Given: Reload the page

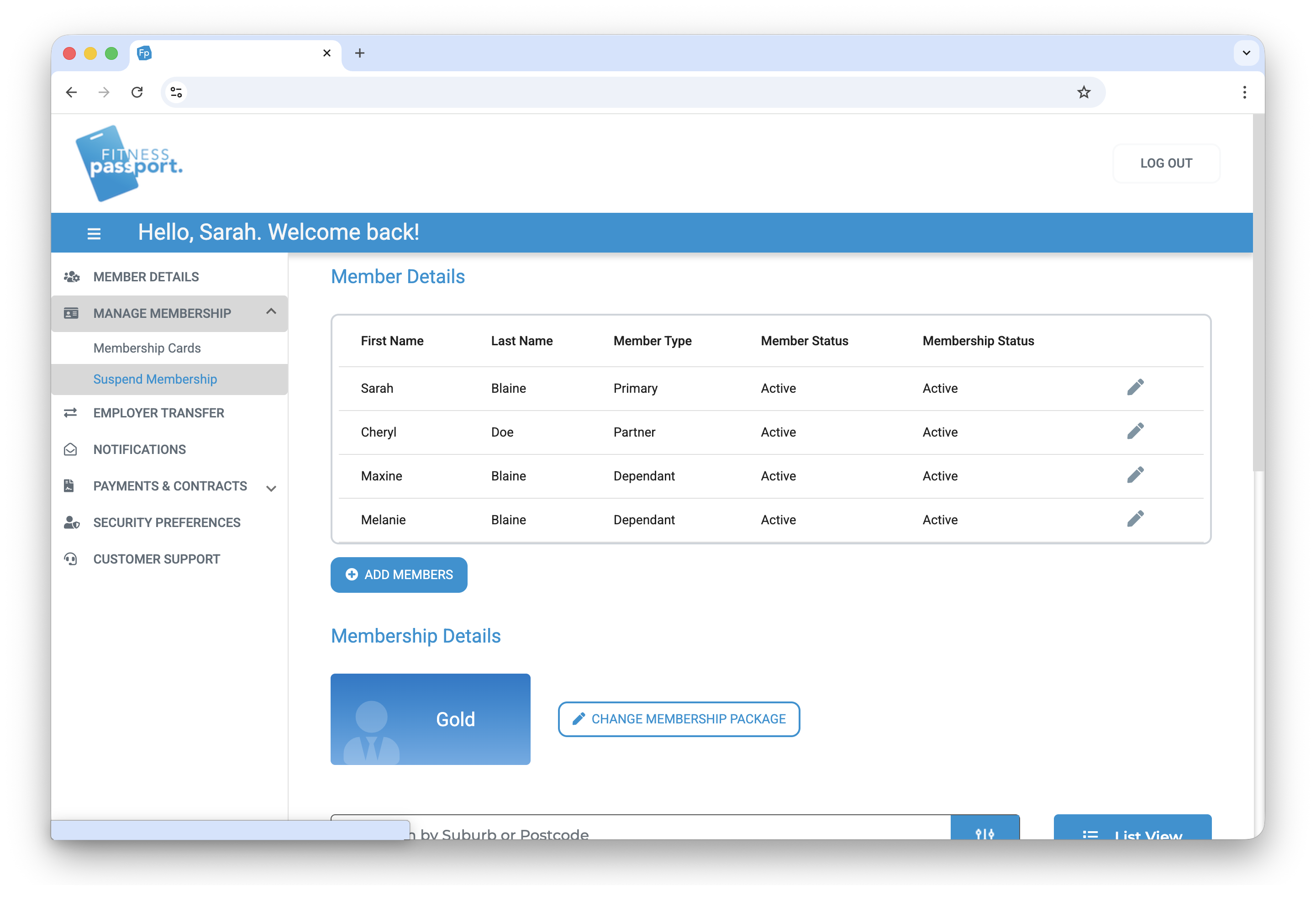Looking at the screenshot, I should pos(137,92).
